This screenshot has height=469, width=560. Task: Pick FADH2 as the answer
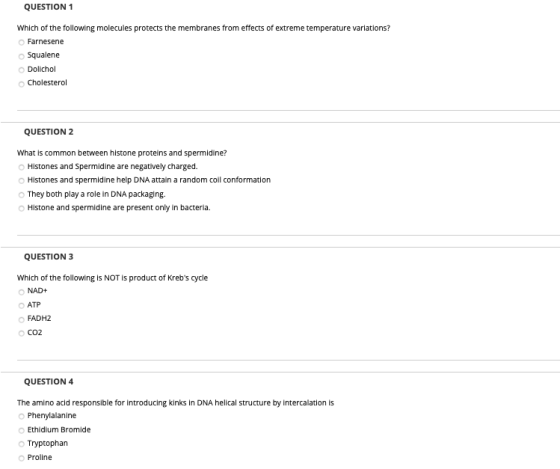point(21,319)
